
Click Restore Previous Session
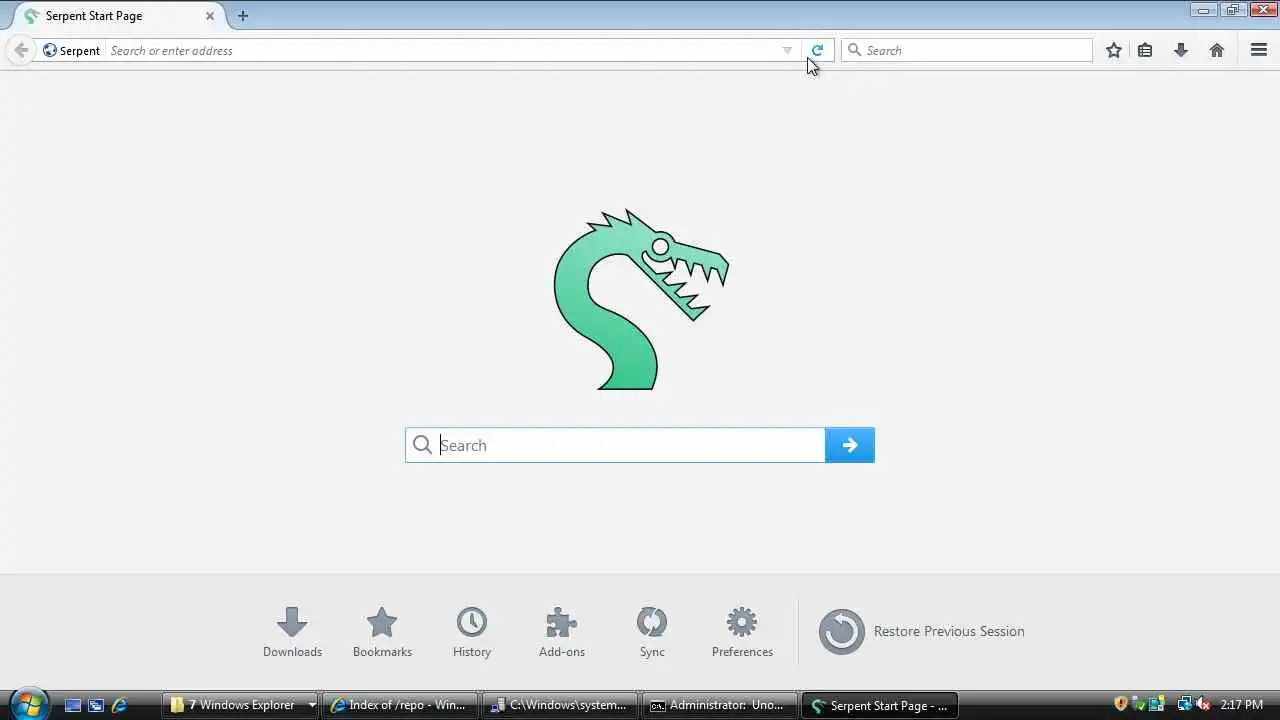tap(922, 631)
